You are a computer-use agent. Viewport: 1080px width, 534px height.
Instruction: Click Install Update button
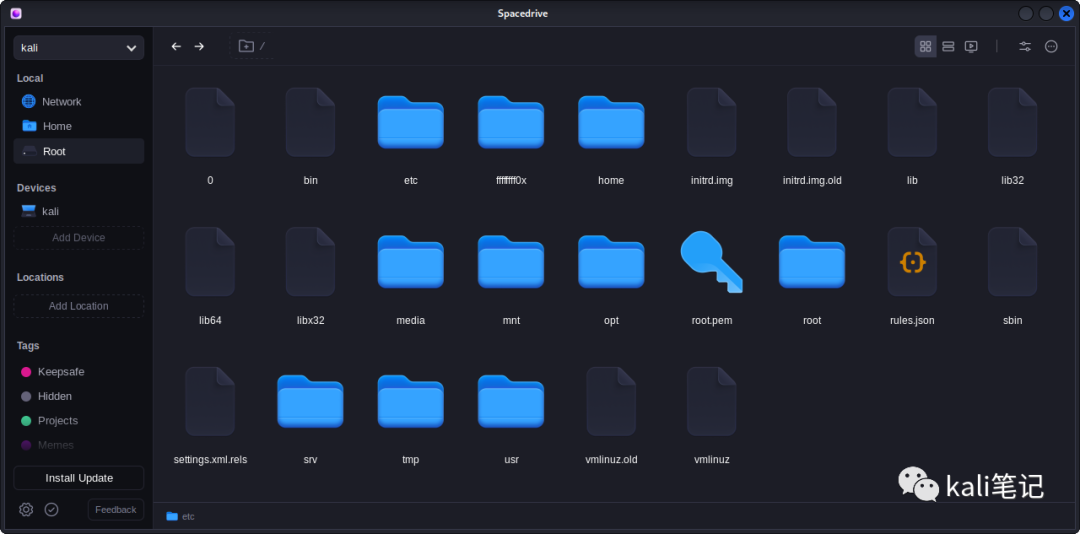79,477
